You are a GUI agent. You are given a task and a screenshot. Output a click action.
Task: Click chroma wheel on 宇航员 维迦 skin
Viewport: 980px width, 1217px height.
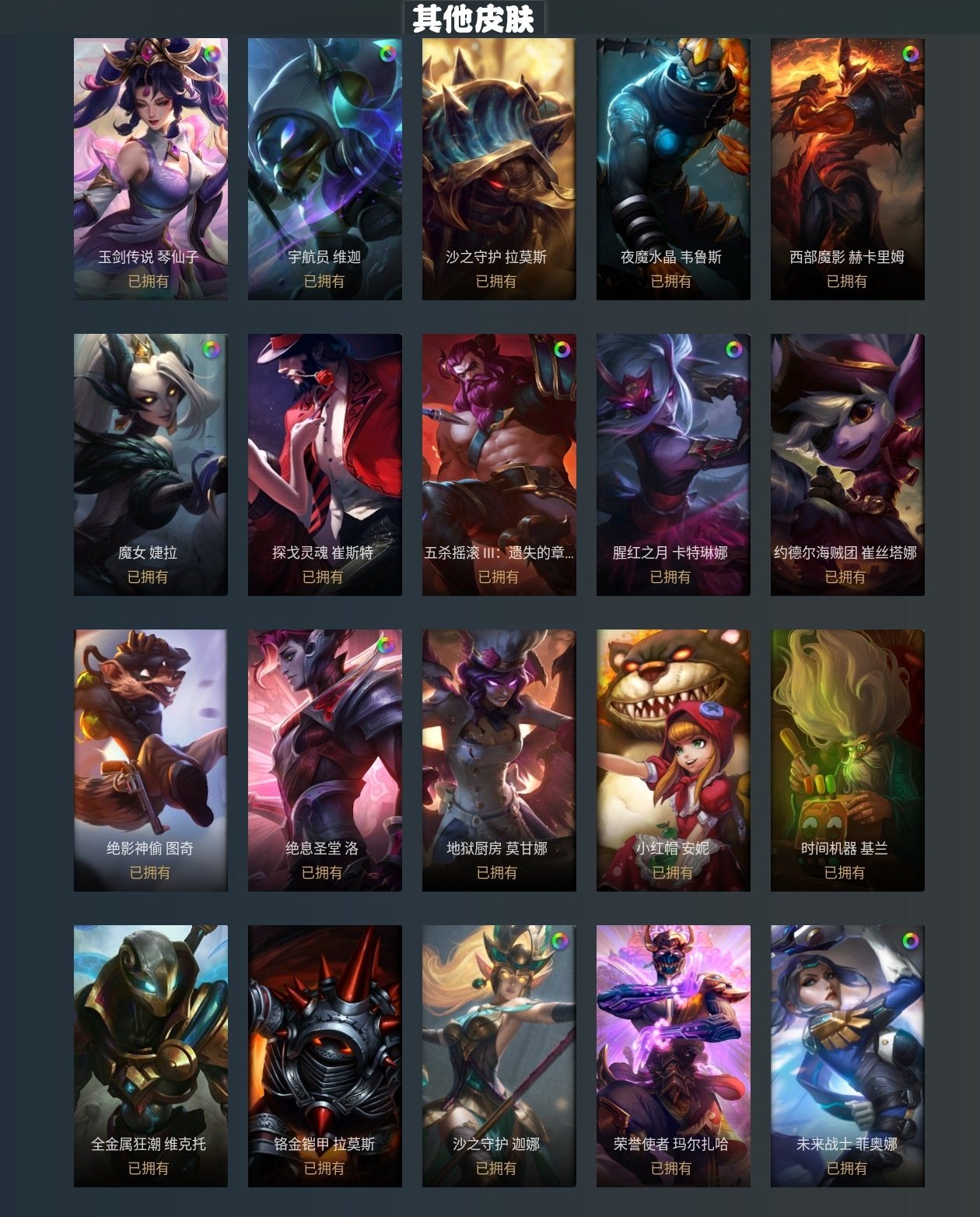(x=387, y=54)
